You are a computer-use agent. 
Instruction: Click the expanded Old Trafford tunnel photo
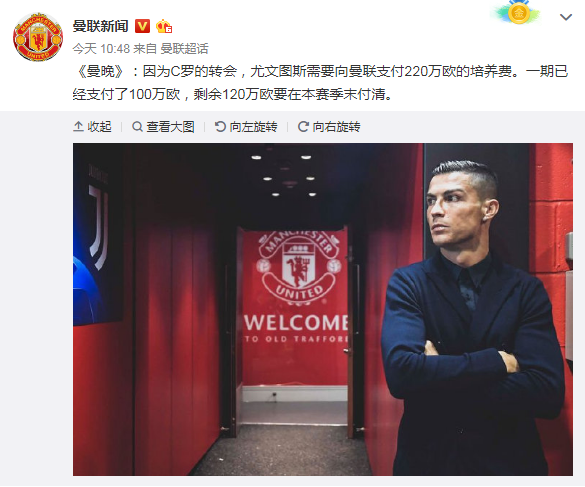(x=323, y=309)
